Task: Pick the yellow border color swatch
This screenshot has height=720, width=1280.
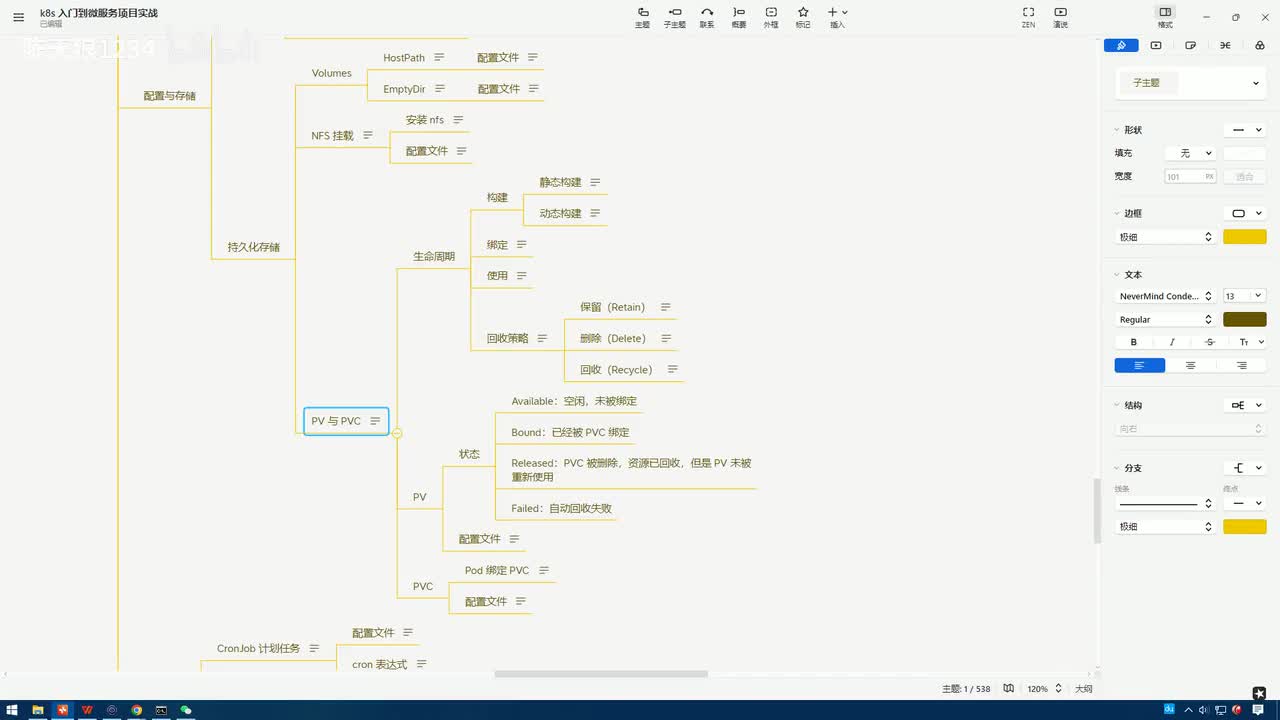Action: 1245,237
